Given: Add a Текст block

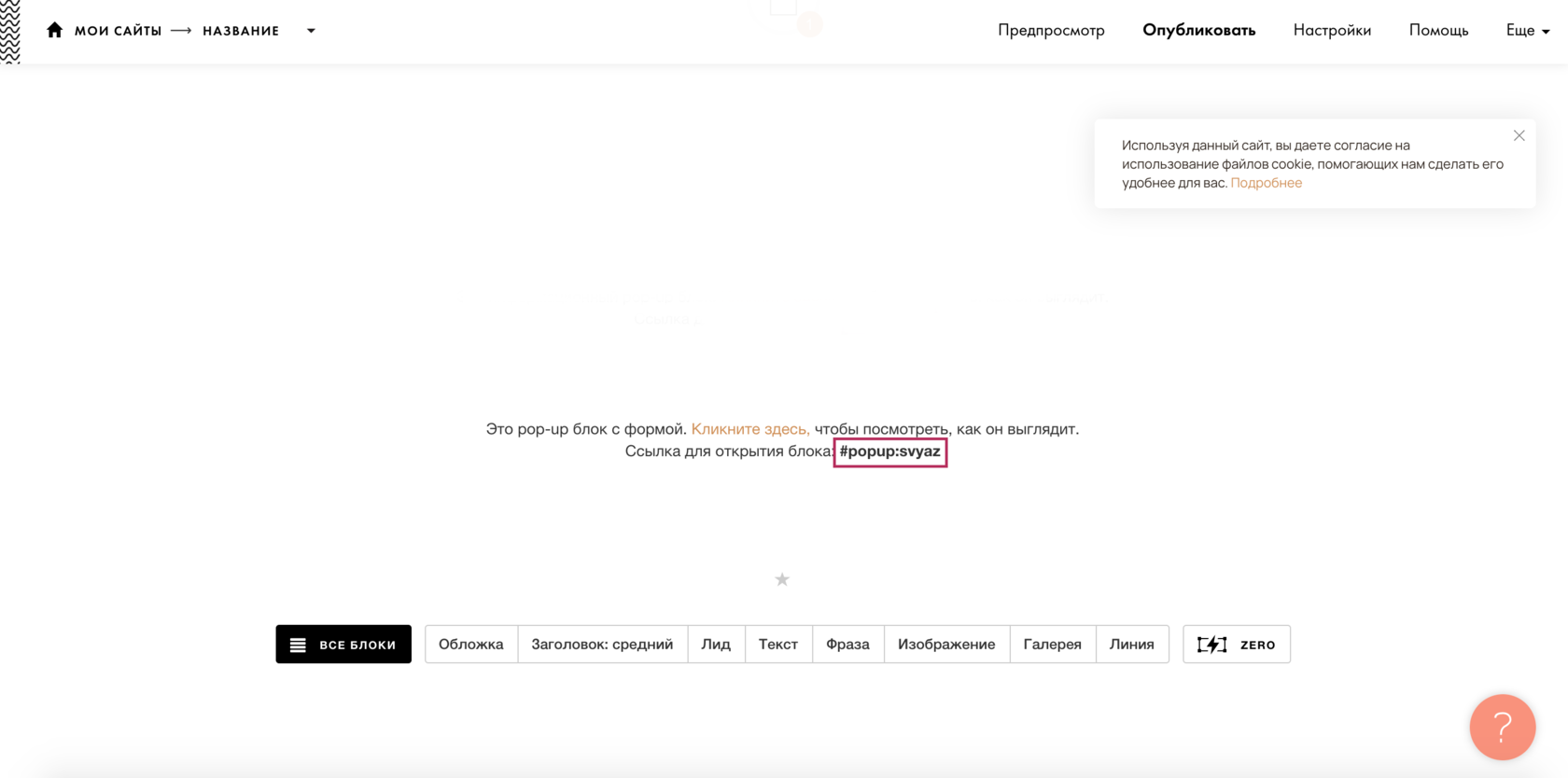Looking at the screenshot, I should point(778,644).
